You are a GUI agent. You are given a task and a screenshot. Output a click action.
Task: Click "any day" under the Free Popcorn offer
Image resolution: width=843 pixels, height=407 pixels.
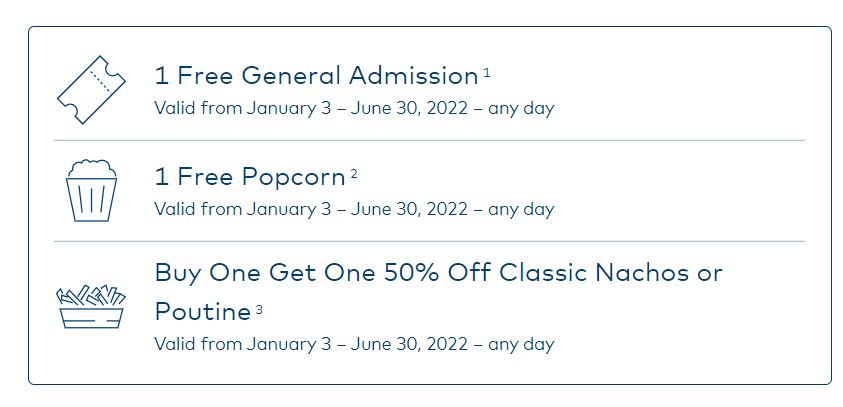click(521, 210)
